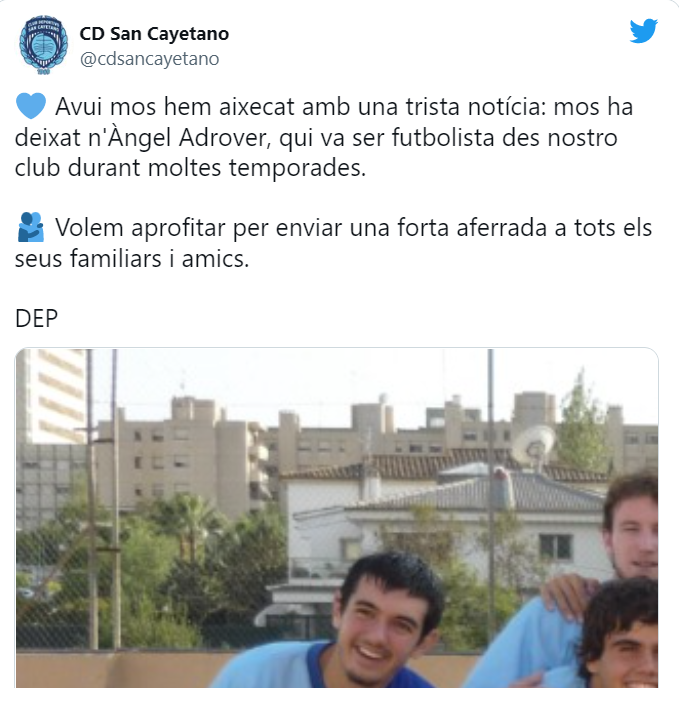Image resolution: width=693 pixels, height=703 pixels.
Task: Click the Twitter bird logo
Action: (643, 31)
